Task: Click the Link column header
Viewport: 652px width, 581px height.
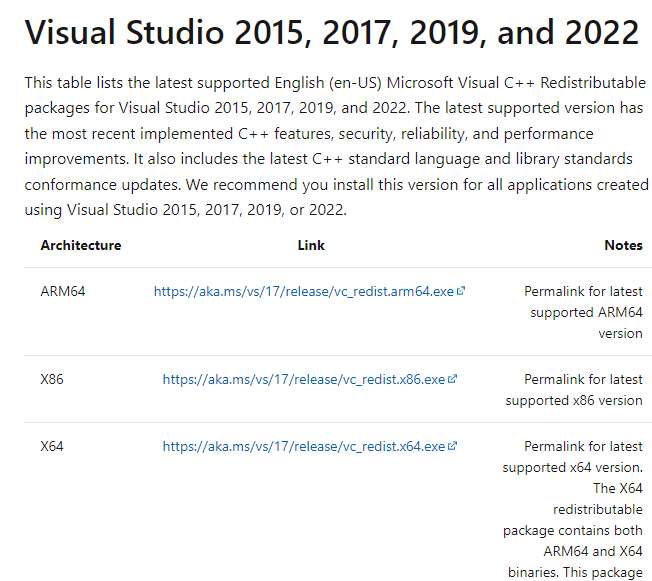Action: [x=311, y=245]
